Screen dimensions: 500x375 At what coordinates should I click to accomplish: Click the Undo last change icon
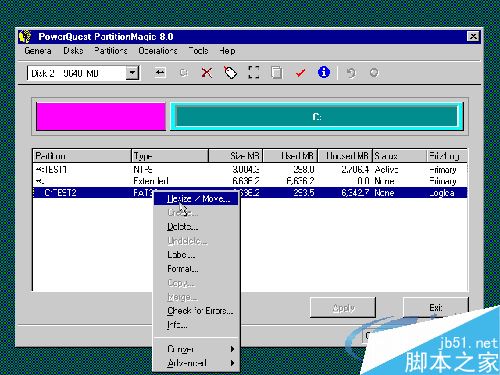click(351, 72)
